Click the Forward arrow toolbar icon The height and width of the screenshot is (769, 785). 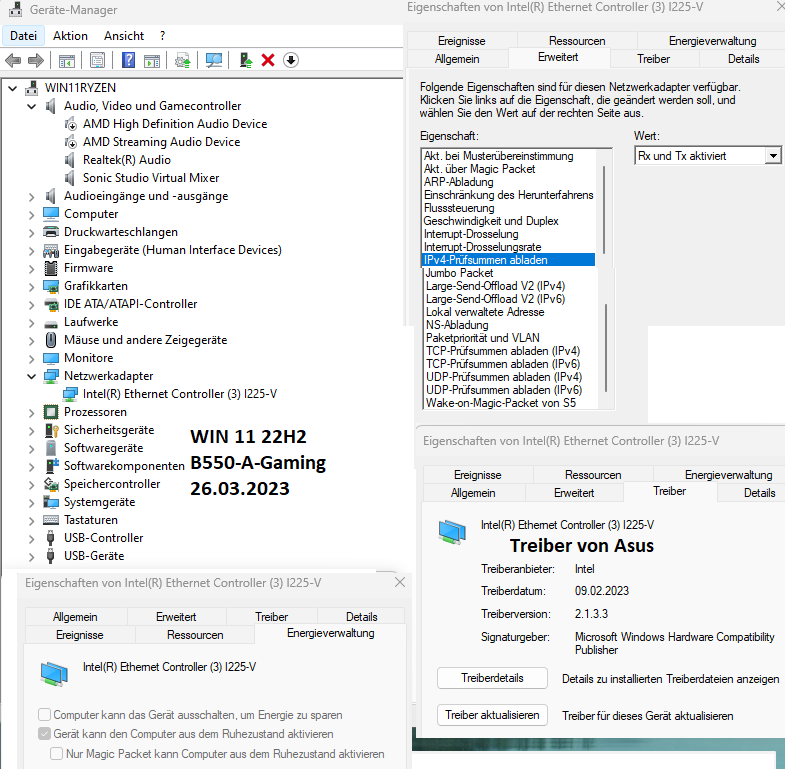(x=36, y=61)
